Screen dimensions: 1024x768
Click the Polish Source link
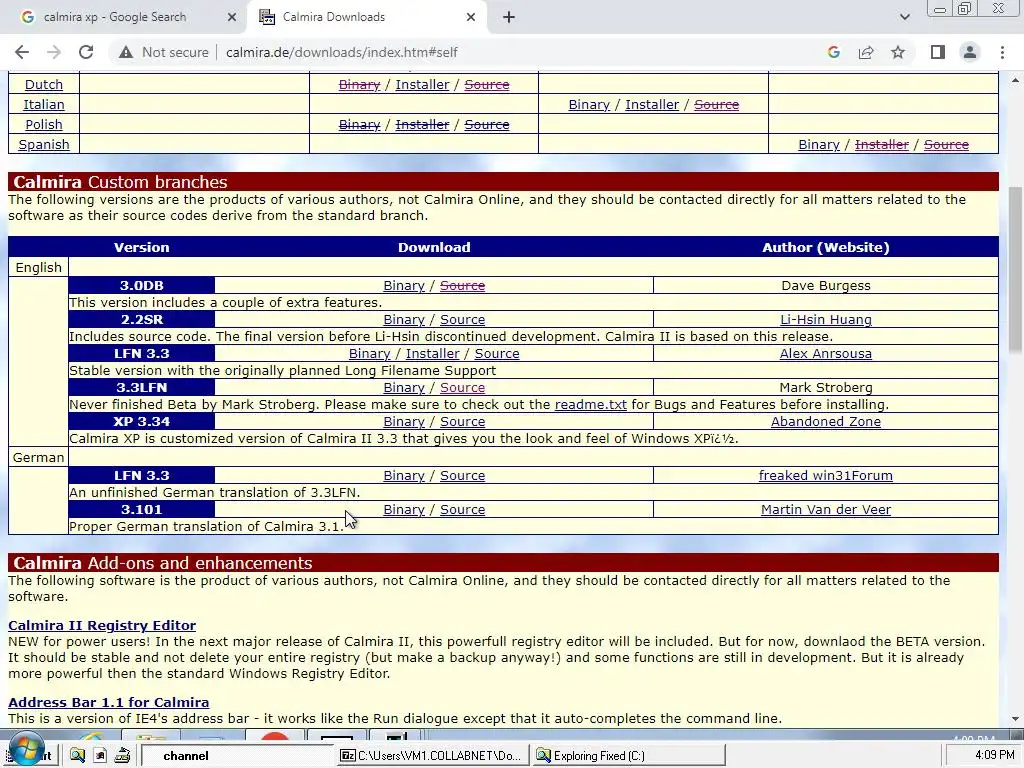click(x=487, y=124)
